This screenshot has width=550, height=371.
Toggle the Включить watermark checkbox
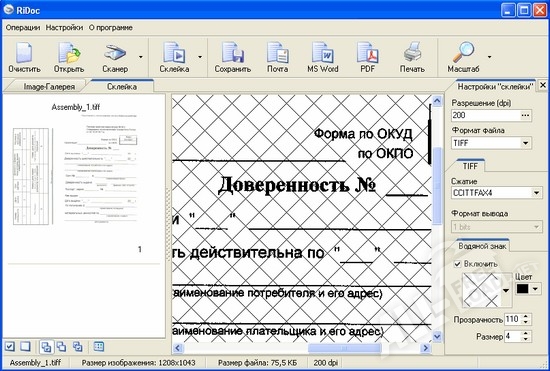coord(457,264)
